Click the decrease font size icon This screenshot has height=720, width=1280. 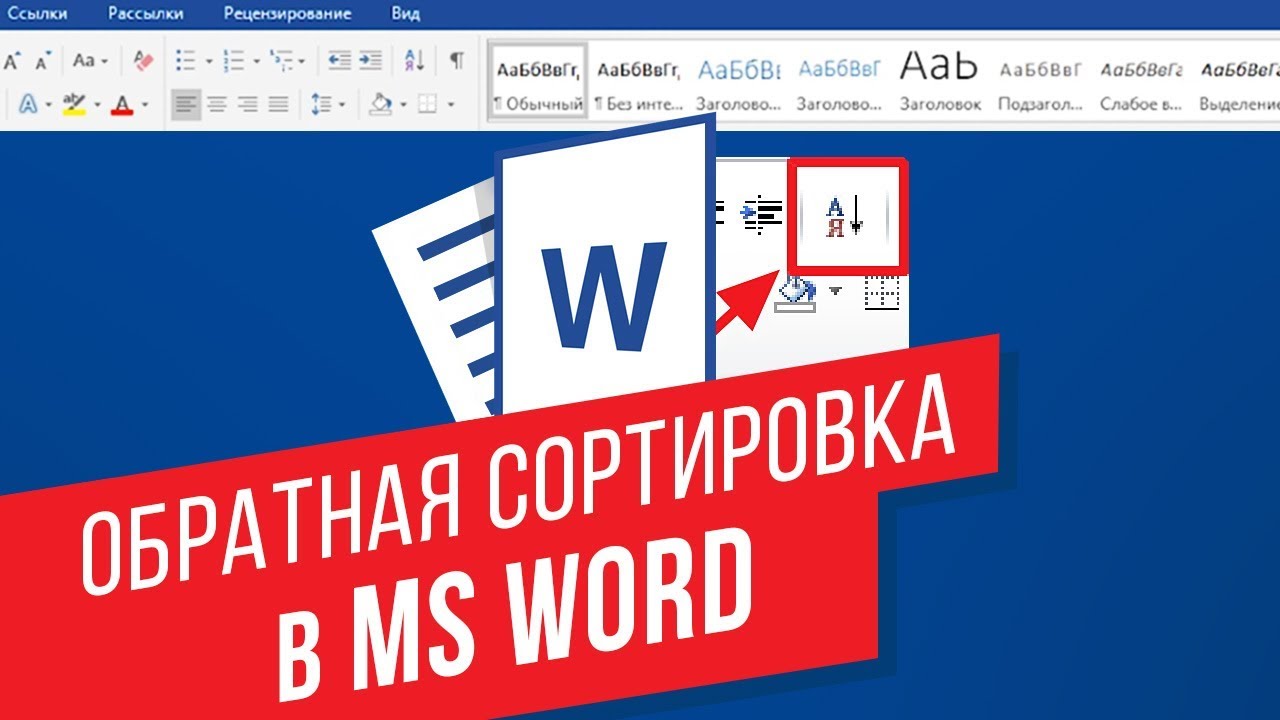click(x=42, y=61)
